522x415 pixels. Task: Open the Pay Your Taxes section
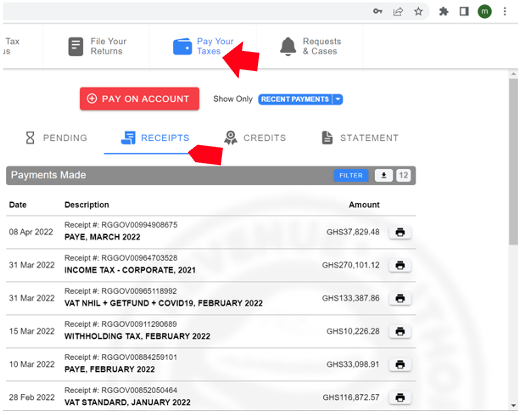pos(204,46)
